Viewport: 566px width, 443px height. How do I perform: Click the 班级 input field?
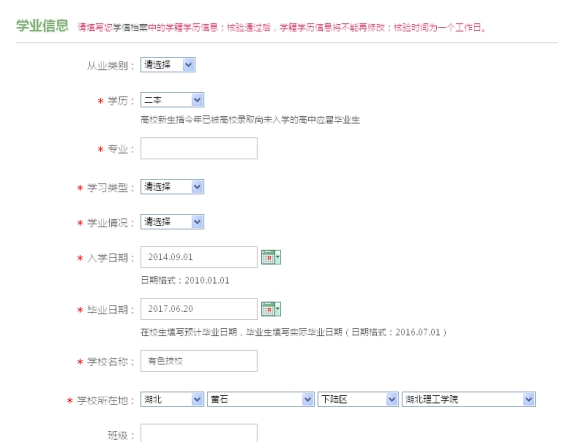tap(199, 433)
